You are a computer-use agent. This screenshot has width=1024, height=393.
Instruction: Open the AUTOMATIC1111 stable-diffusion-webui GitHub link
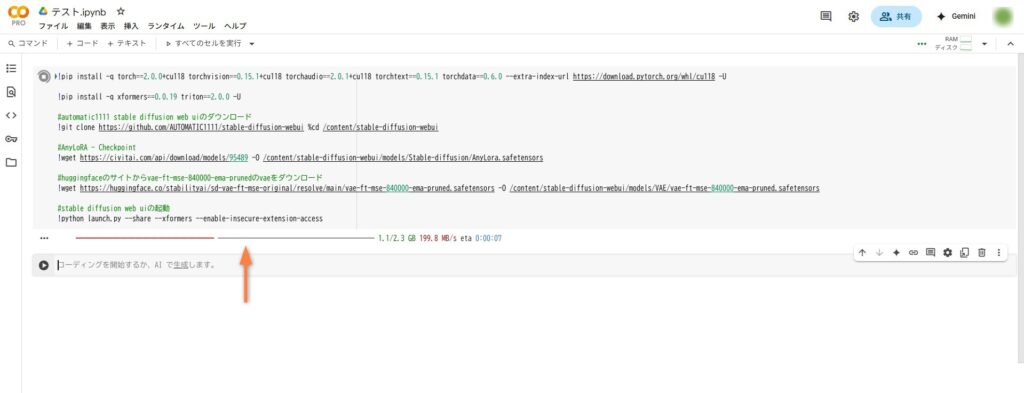point(201,127)
